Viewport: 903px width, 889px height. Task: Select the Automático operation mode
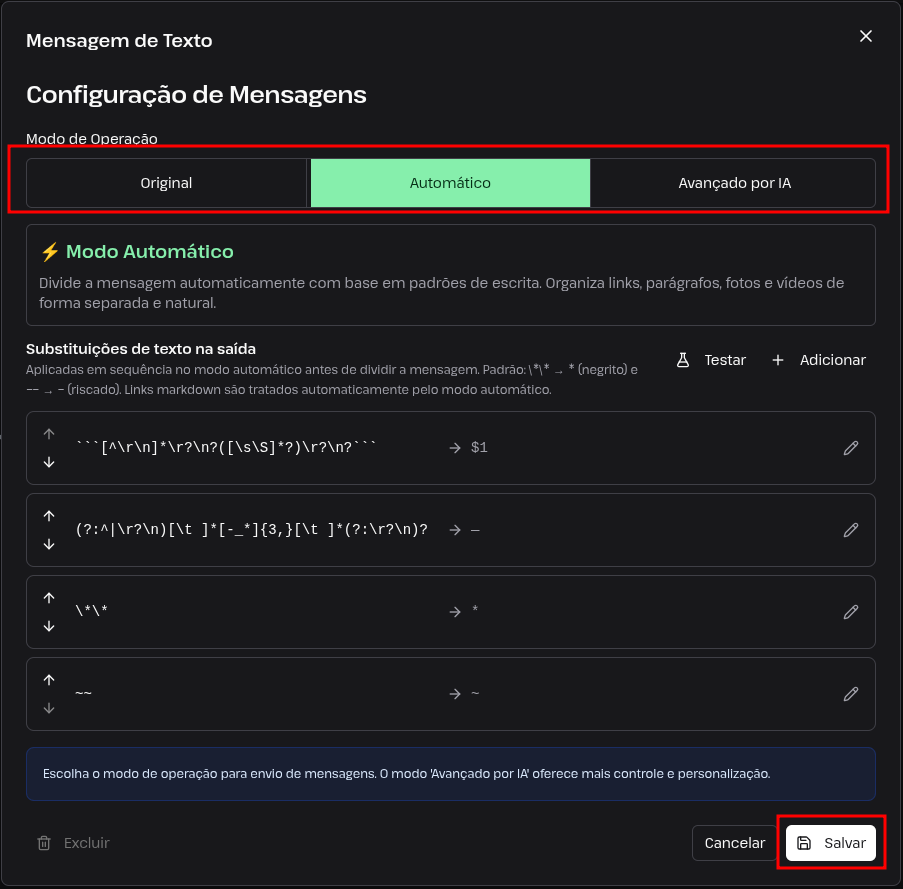450,183
